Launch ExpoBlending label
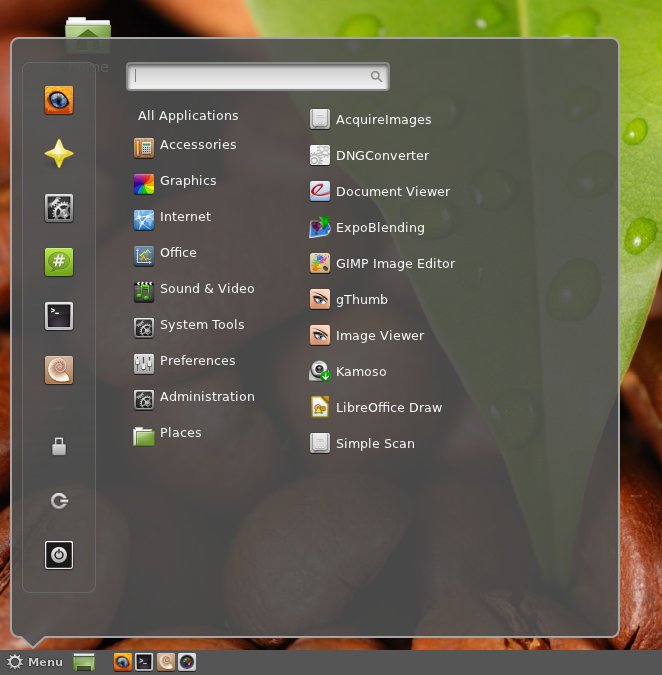The width and height of the screenshot is (662, 675). point(380,228)
